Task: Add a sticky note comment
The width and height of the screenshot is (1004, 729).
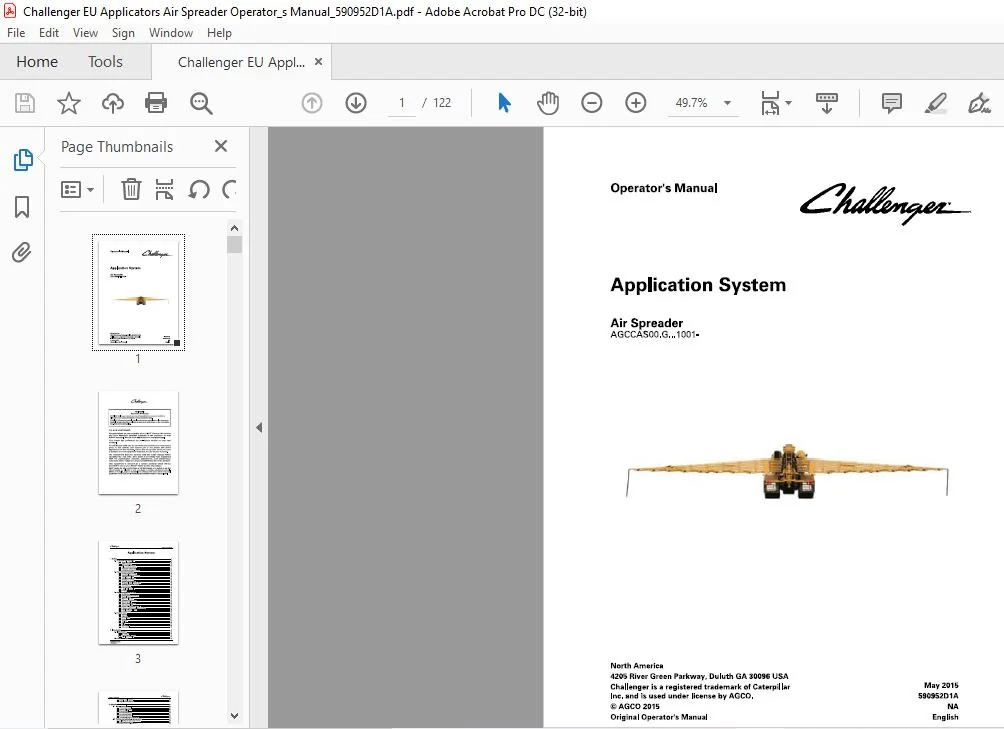Action: [891, 103]
